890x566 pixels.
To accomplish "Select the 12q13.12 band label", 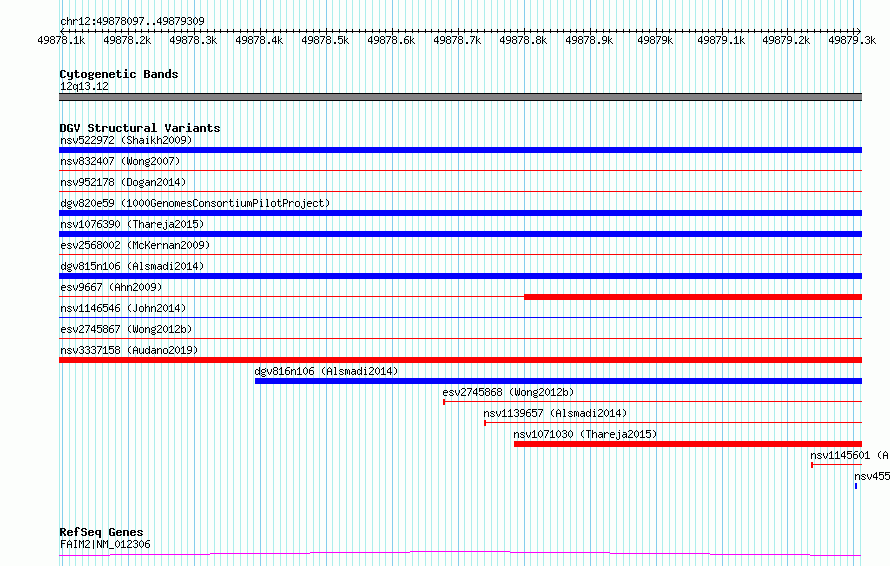I will point(84,86).
